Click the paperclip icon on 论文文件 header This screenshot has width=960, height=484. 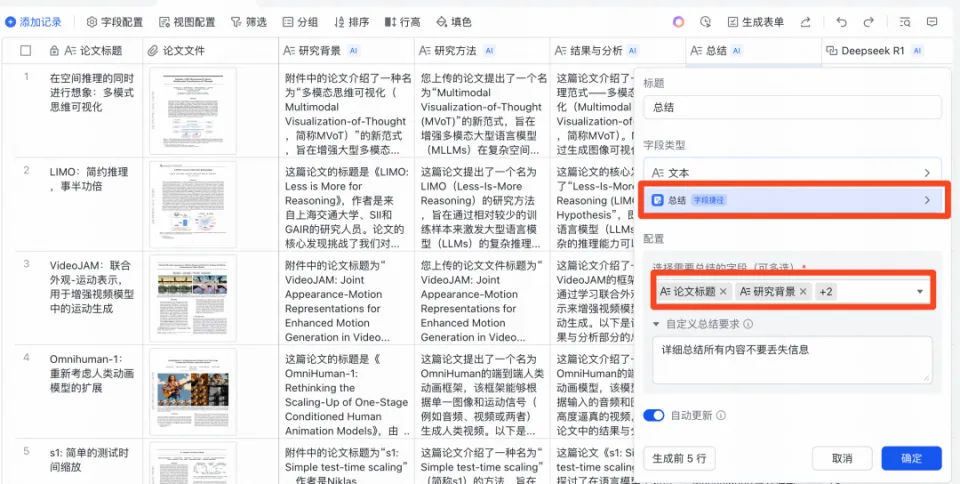[153, 51]
